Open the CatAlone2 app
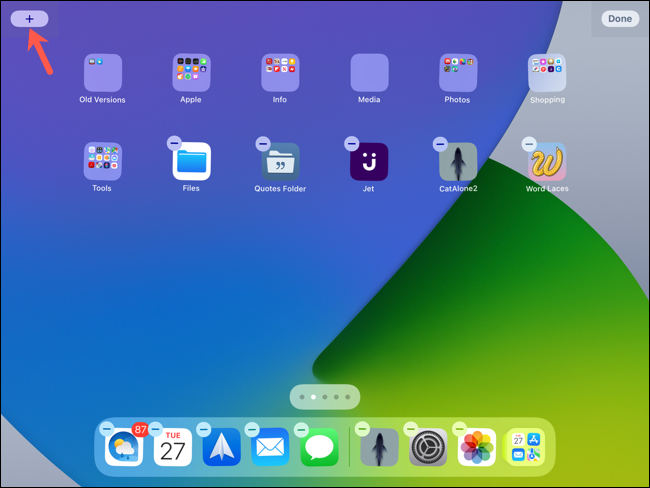 pyautogui.click(x=458, y=162)
